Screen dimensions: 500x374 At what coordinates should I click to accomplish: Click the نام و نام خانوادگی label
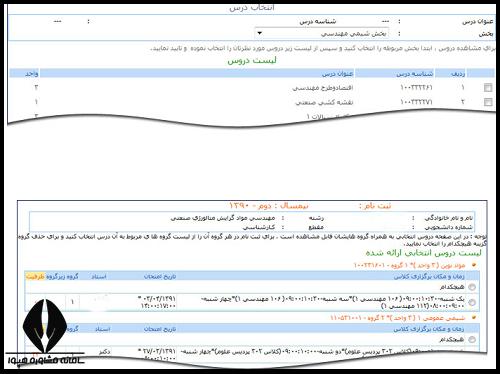point(449,218)
